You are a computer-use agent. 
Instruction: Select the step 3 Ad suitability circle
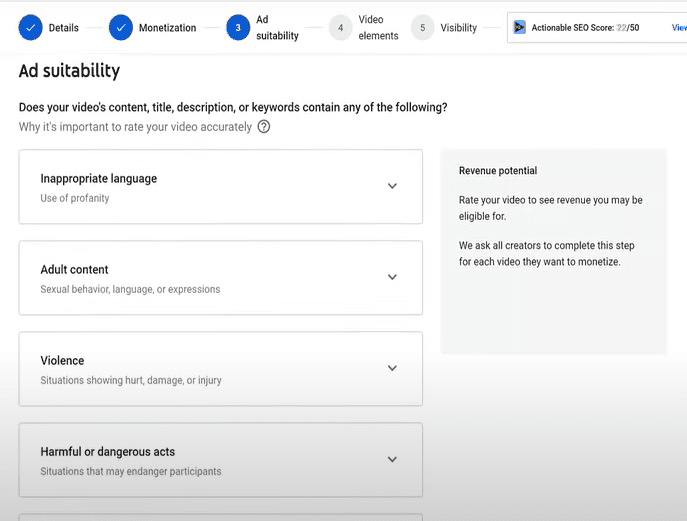(238, 28)
